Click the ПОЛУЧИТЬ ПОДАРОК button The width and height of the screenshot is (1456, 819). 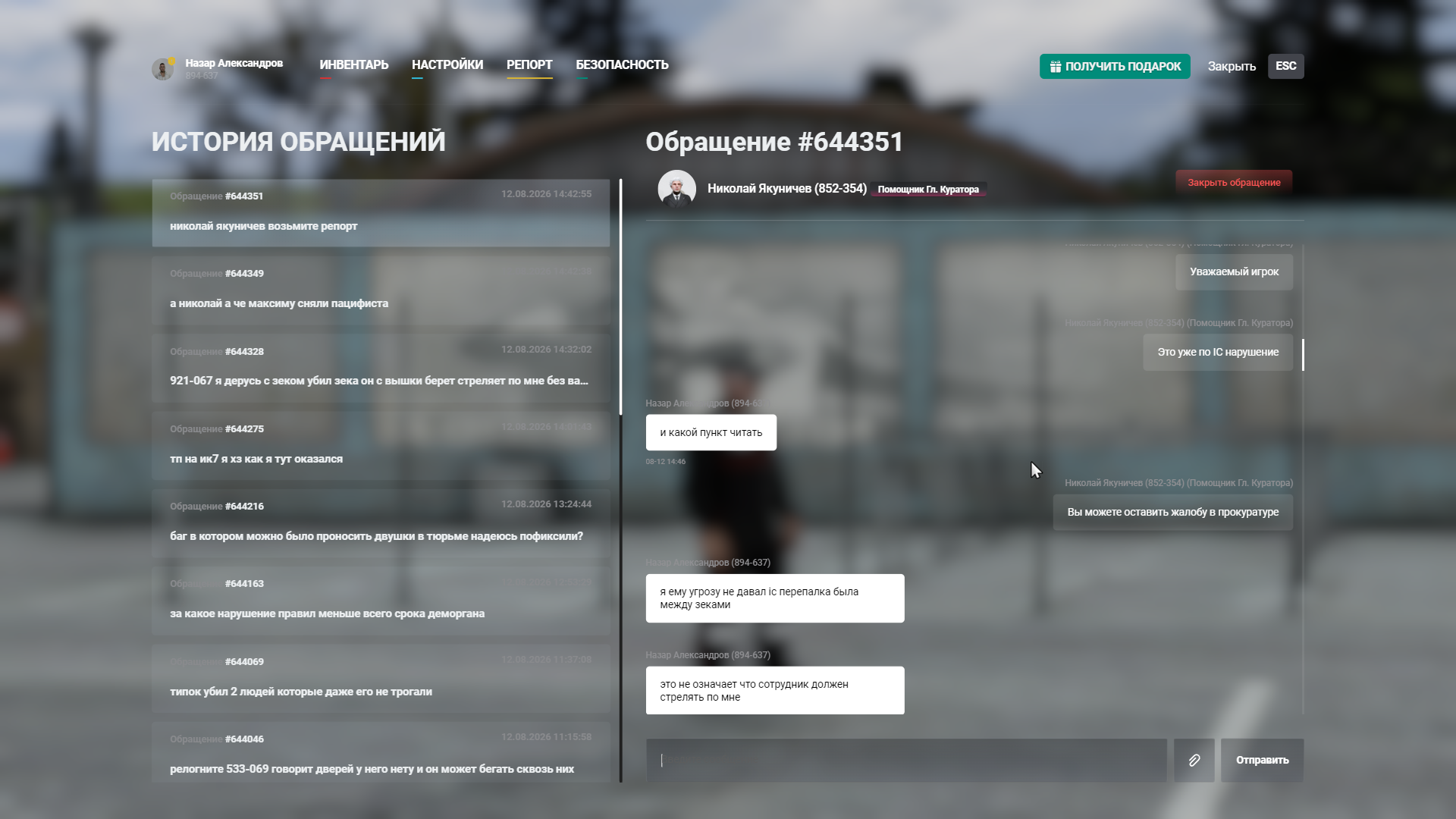coord(1115,66)
